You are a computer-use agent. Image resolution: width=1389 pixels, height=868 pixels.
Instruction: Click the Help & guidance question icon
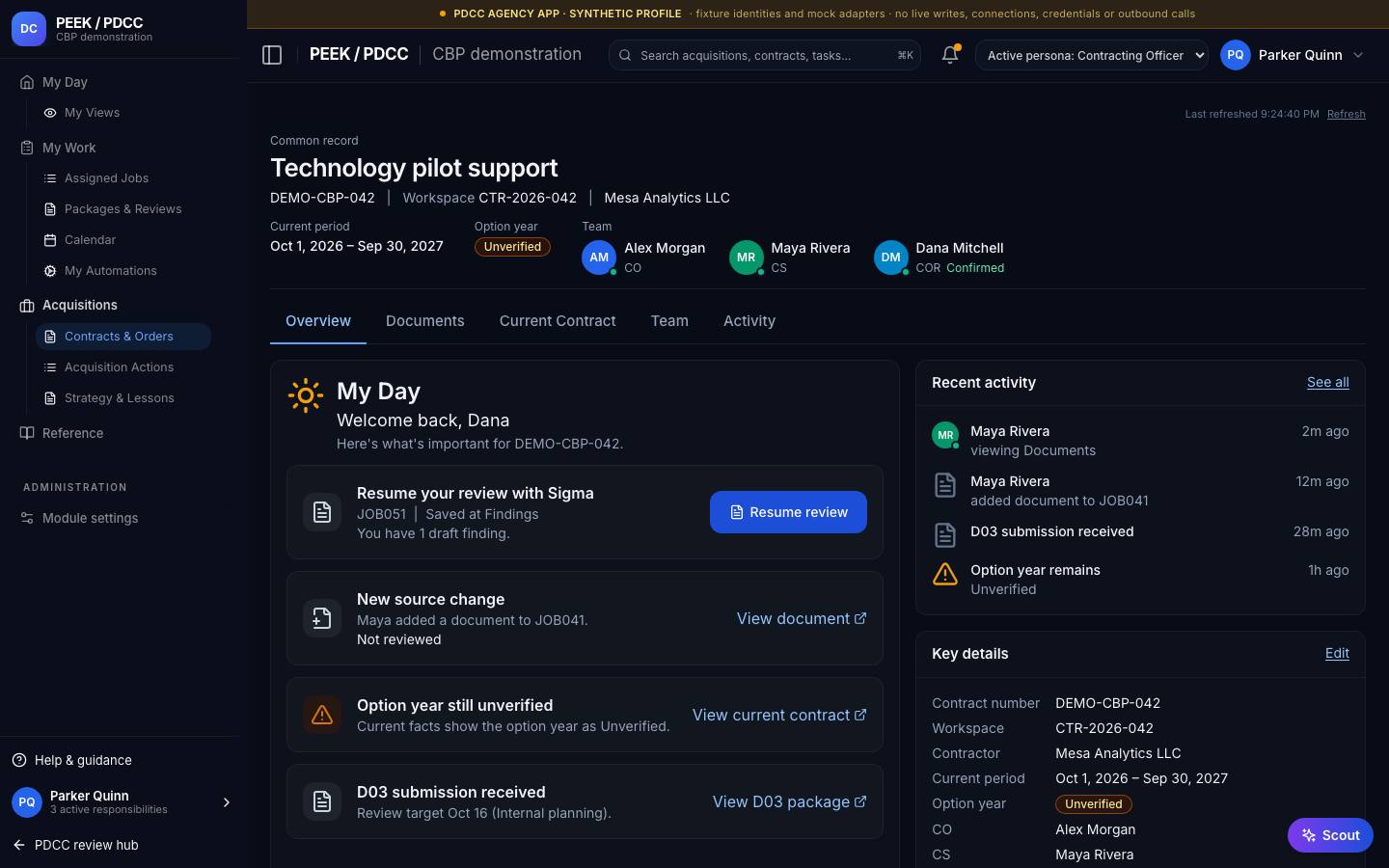tap(19, 760)
